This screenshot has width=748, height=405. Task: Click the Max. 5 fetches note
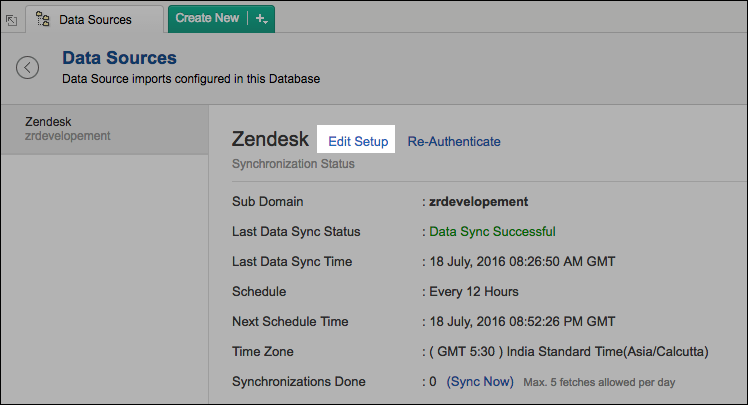coord(599,382)
